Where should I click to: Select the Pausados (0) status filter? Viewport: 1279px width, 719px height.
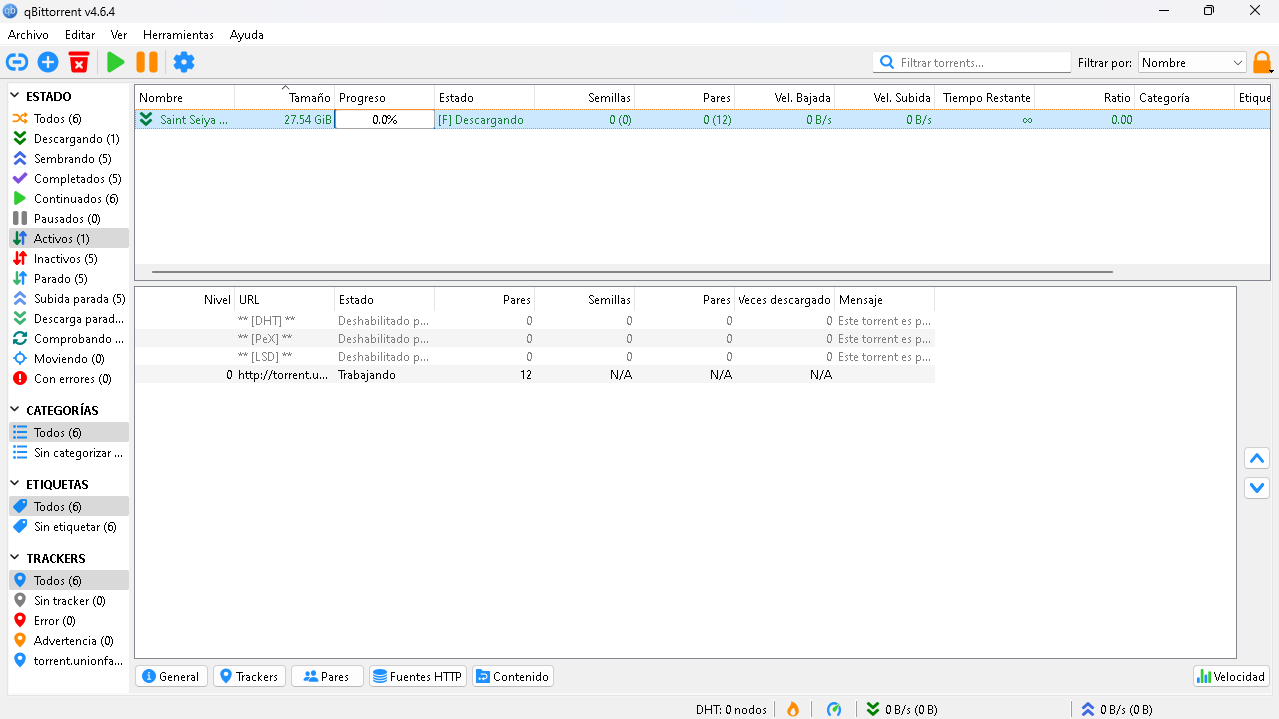coord(69,219)
